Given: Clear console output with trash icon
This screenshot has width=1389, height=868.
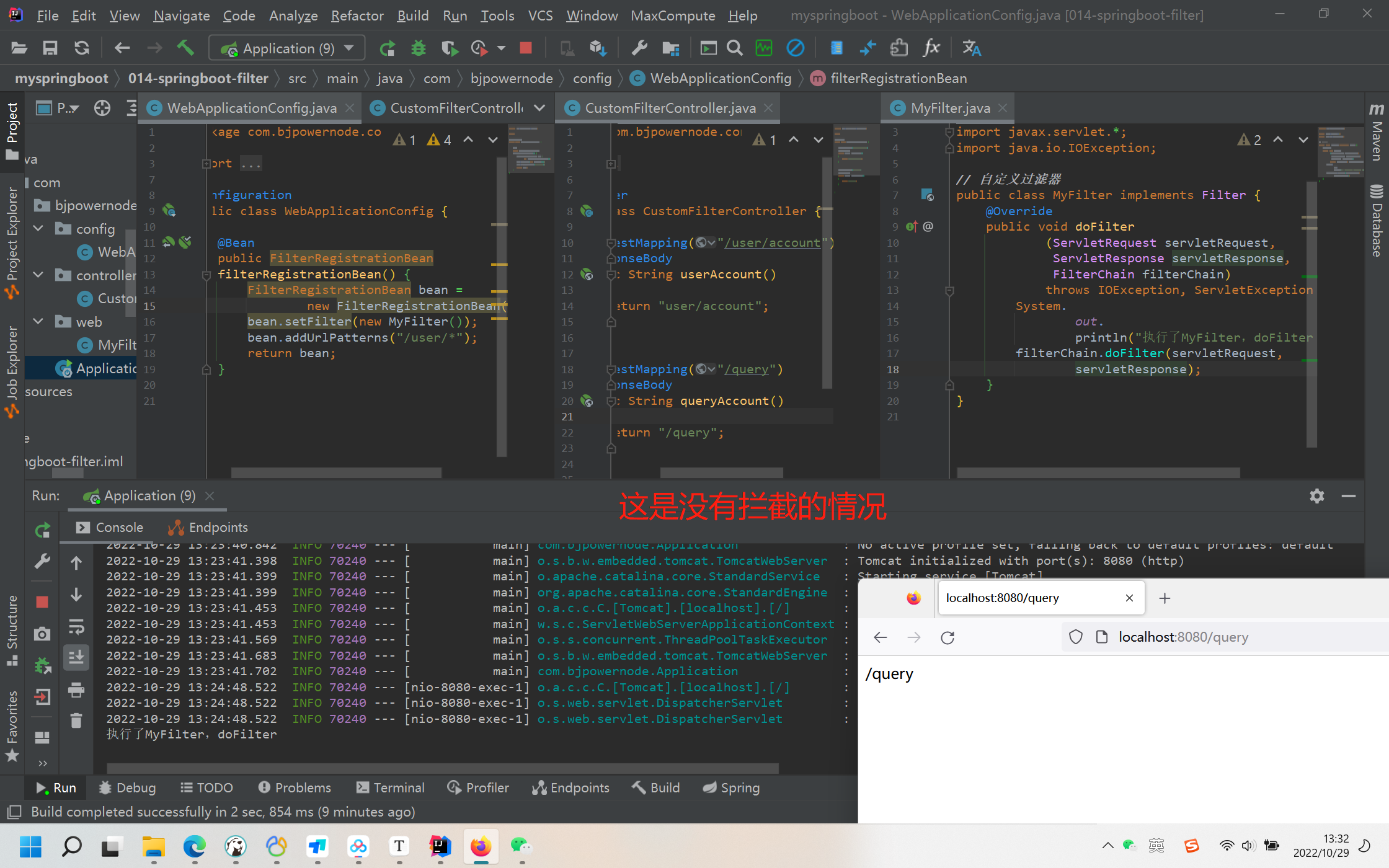Looking at the screenshot, I should pyautogui.click(x=76, y=720).
